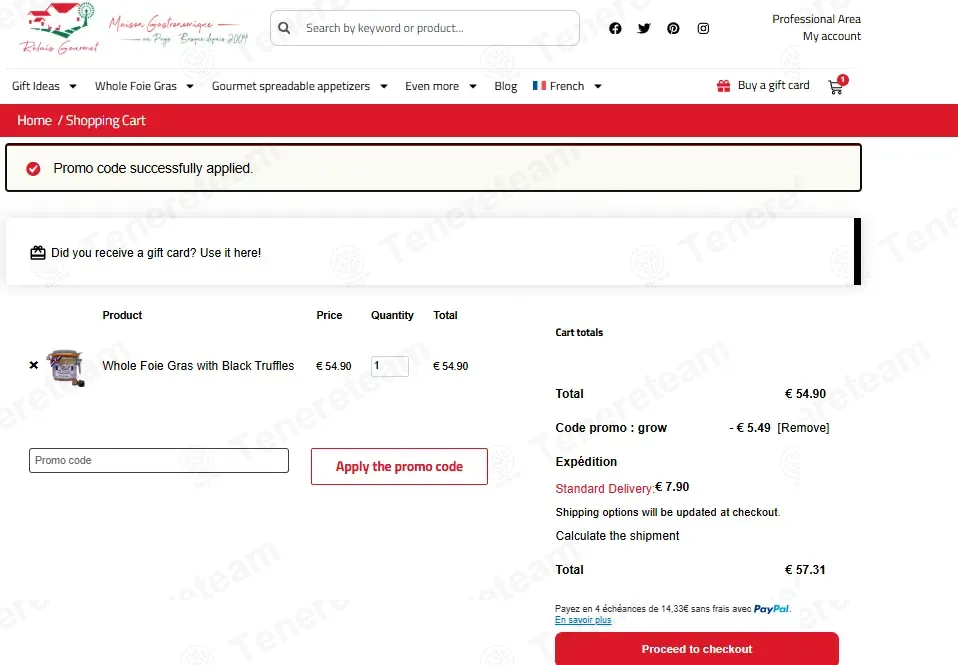Screen dimensions: 958x665
Task: Open Professional Area link
Action: [816, 19]
